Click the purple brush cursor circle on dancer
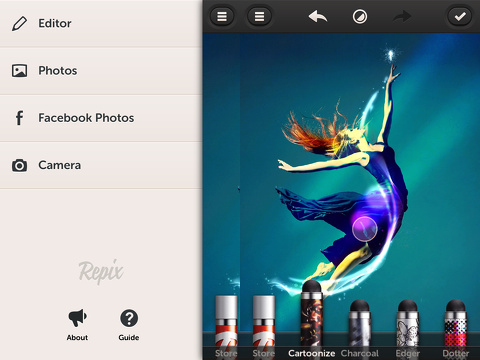The image size is (480, 360). 365,228
